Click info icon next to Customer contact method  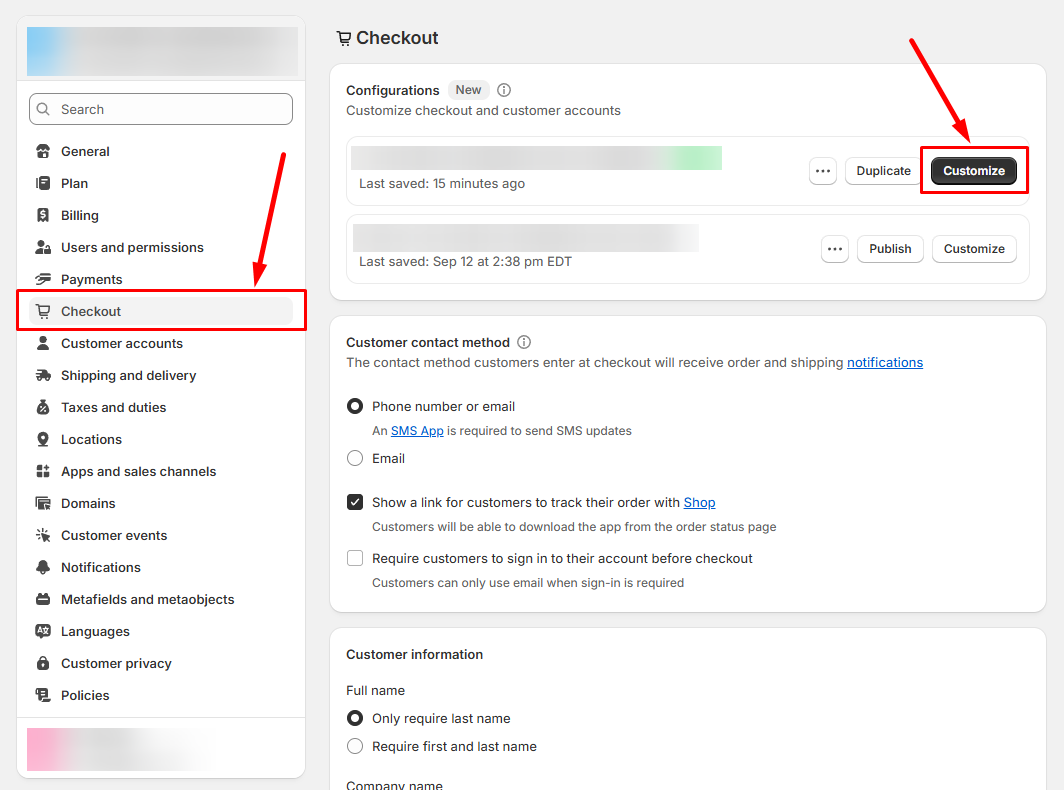524,342
